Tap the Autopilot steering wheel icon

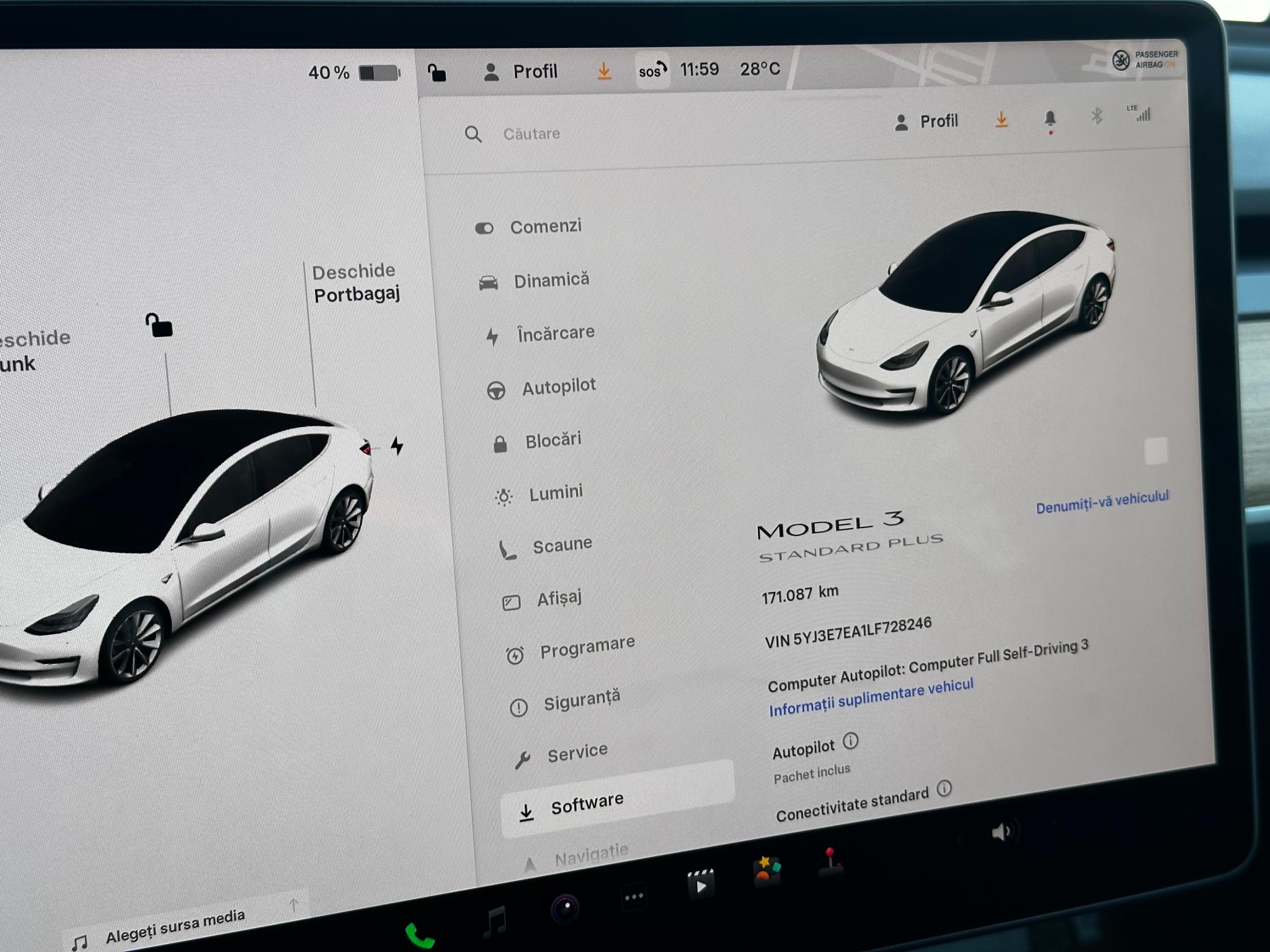496,391
